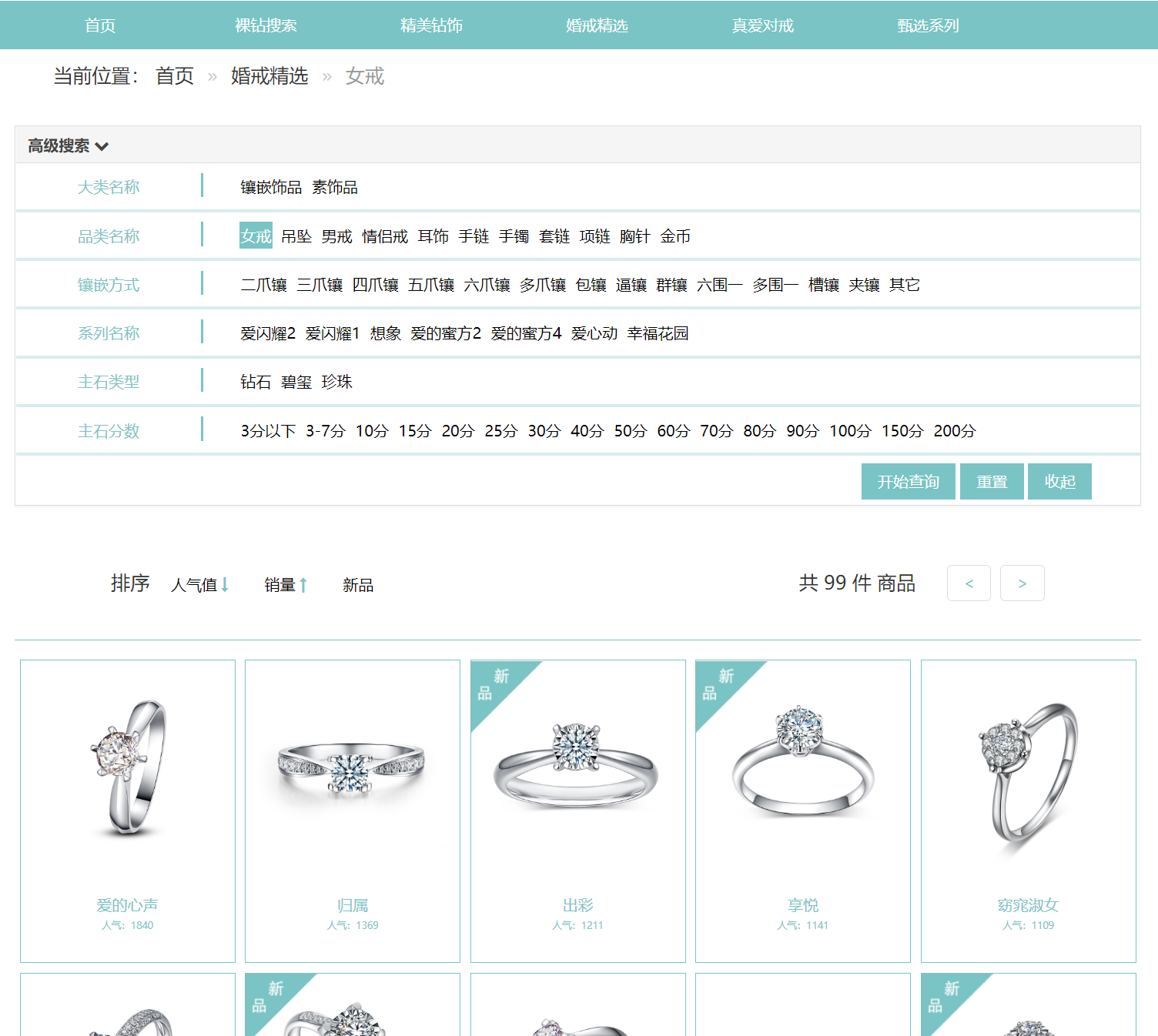Click the 开始查询 button
The height and width of the screenshot is (1036, 1158).
click(x=909, y=481)
